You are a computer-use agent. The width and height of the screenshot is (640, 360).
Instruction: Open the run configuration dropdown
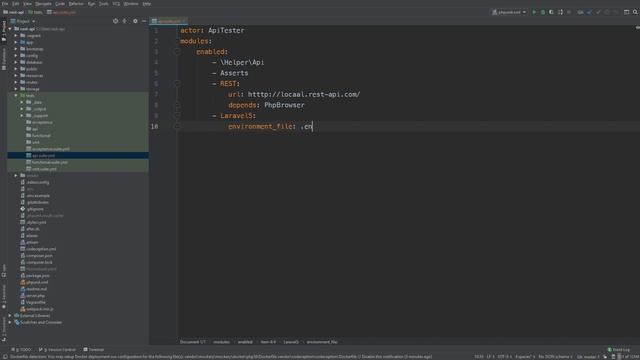[509, 12]
